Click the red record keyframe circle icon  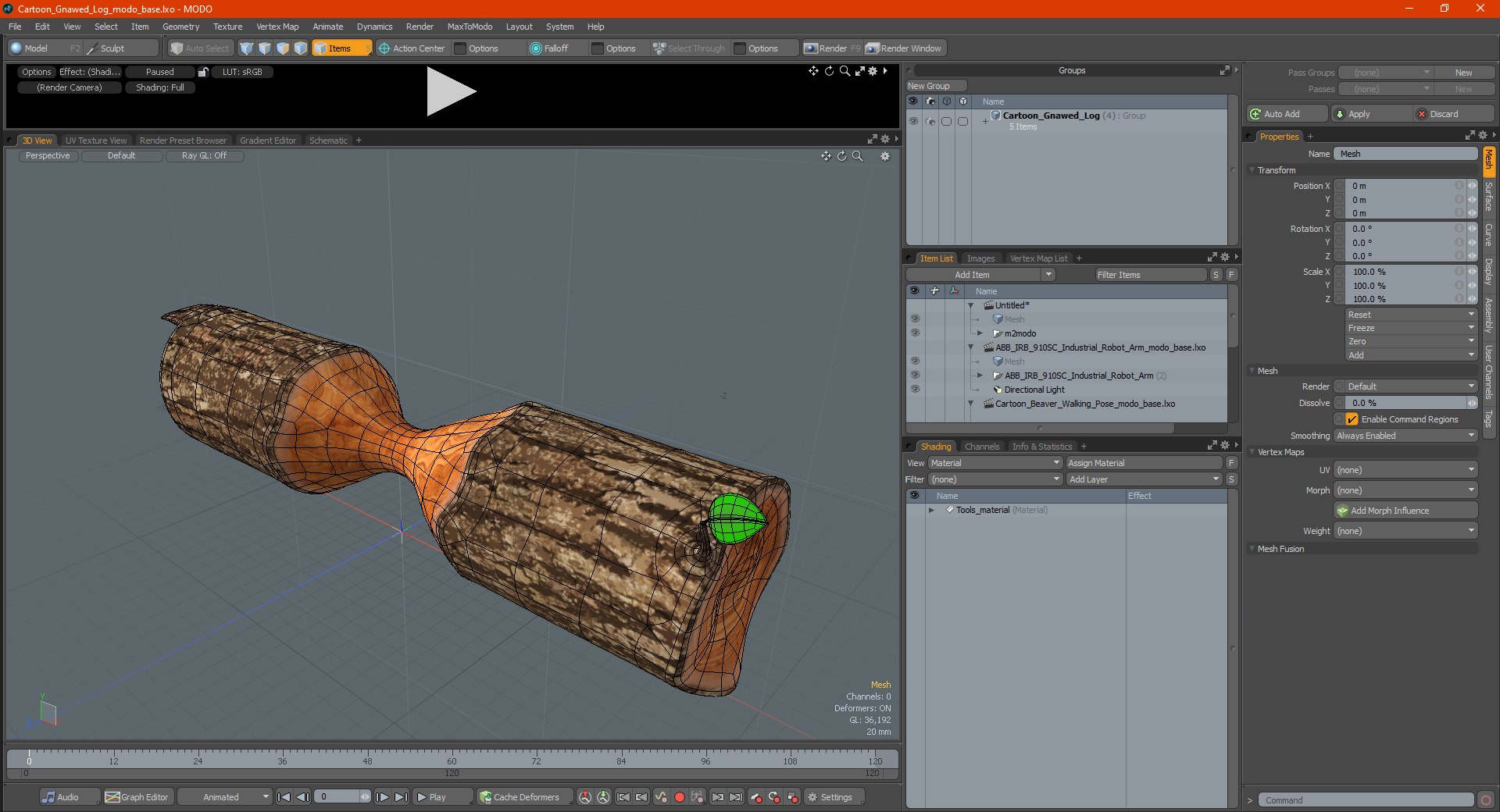tap(680, 797)
